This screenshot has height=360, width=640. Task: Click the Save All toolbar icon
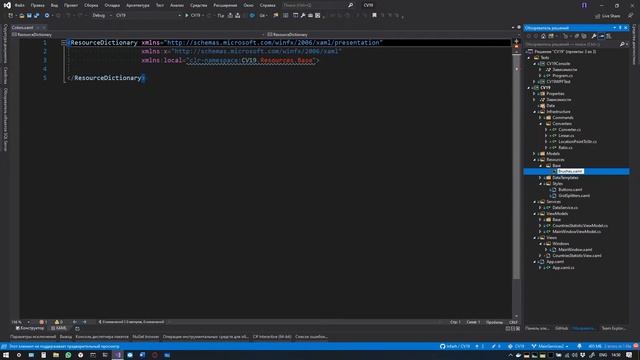37,16
